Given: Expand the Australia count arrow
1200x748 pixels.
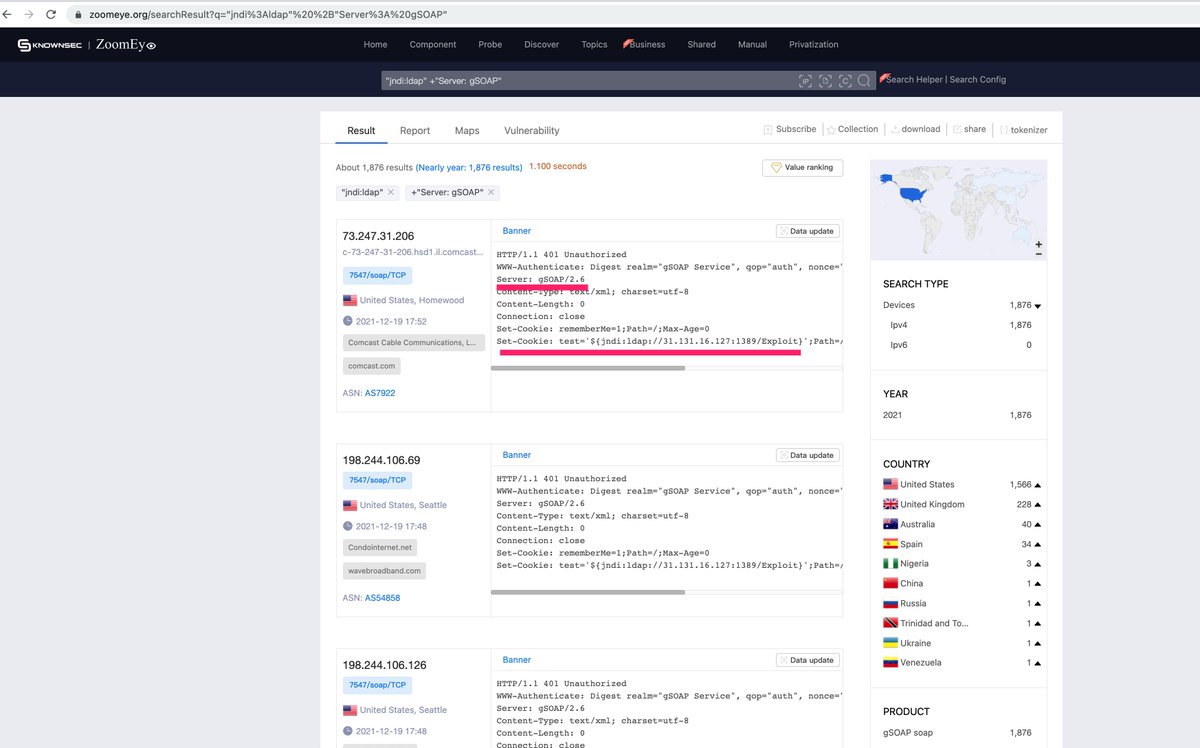Looking at the screenshot, I should [1038, 524].
